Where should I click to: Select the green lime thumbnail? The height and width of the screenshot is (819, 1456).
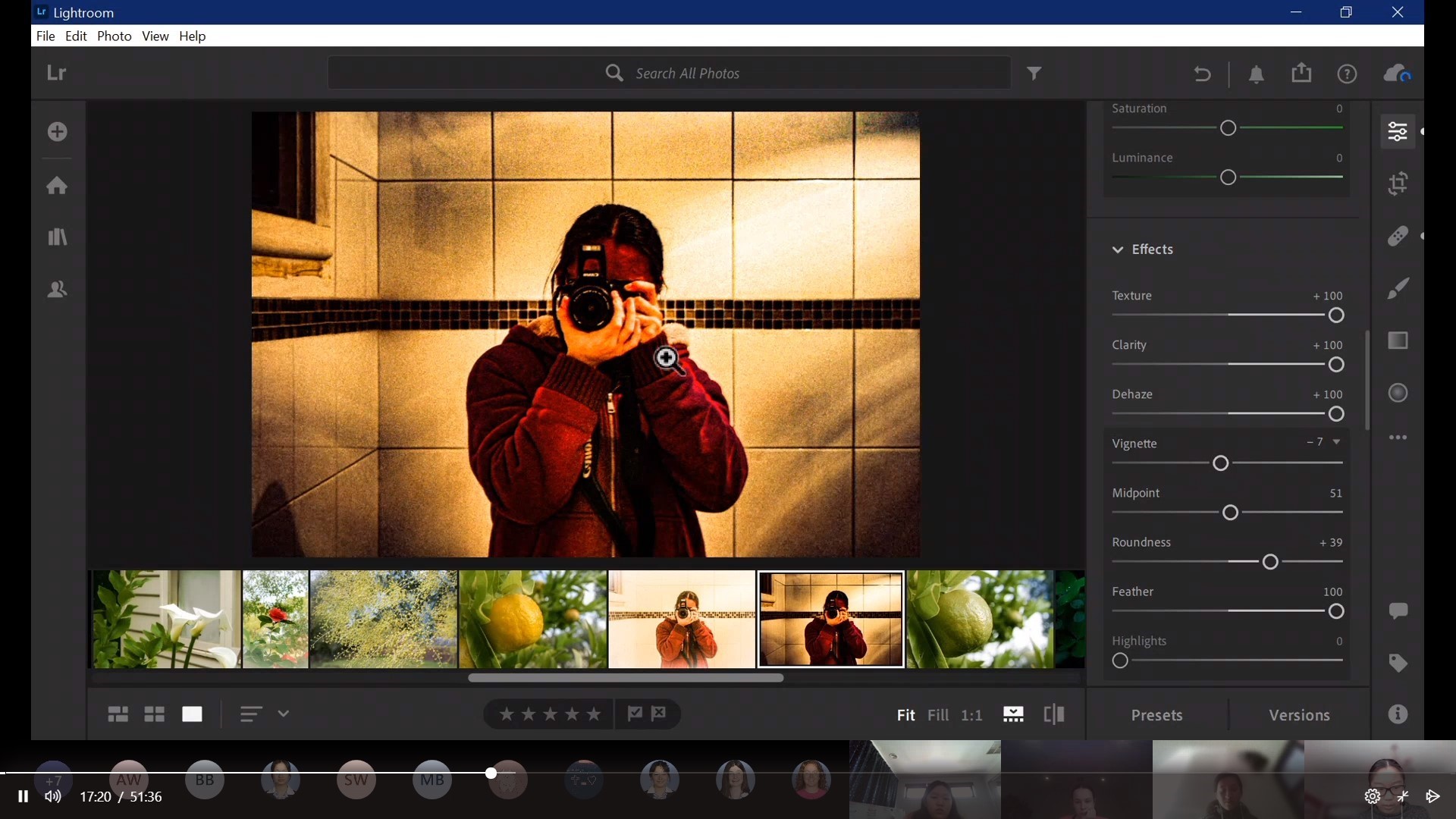pyautogui.click(x=980, y=620)
